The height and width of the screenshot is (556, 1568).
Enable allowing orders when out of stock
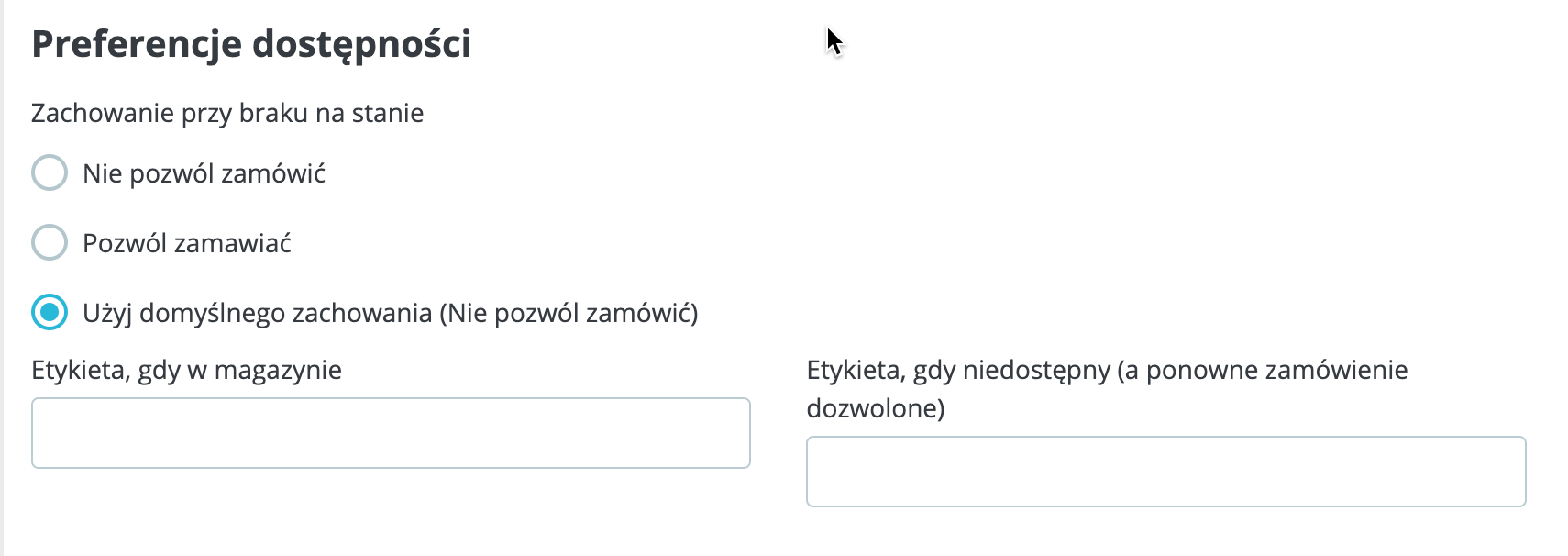tap(50, 242)
